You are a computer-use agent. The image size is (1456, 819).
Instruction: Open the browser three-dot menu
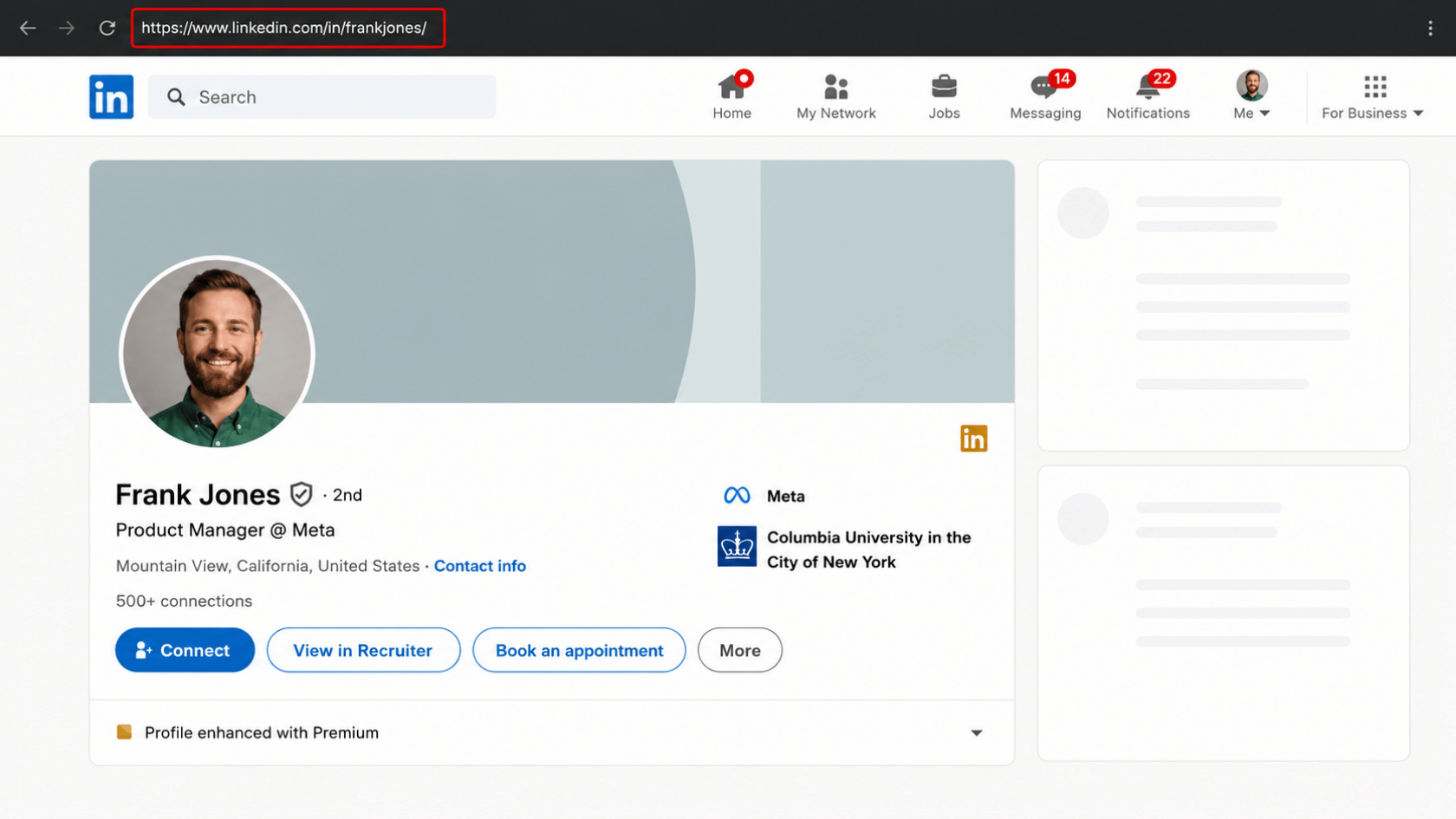pyautogui.click(x=1430, y=28)
